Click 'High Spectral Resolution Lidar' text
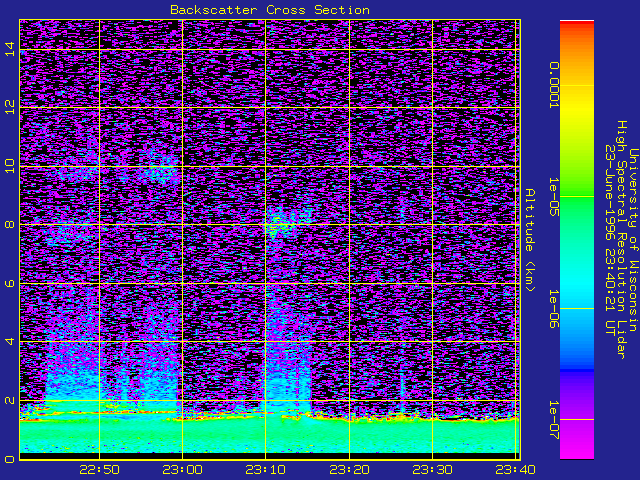Image resolution: width=640 pixels, height=480 pixels. pyautogui.click(x=621, y=240)
